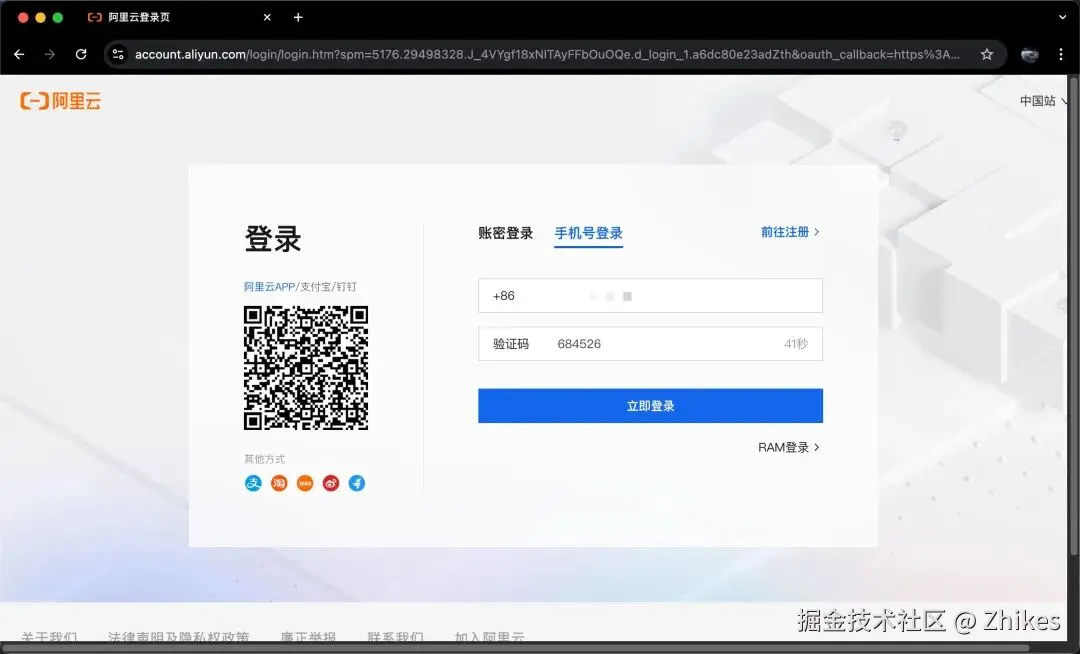The width and height of the screenshot is (1080, 654).
Task: Click the browser address bar URL
Action: pyautogui.click(x=547, y=54)
